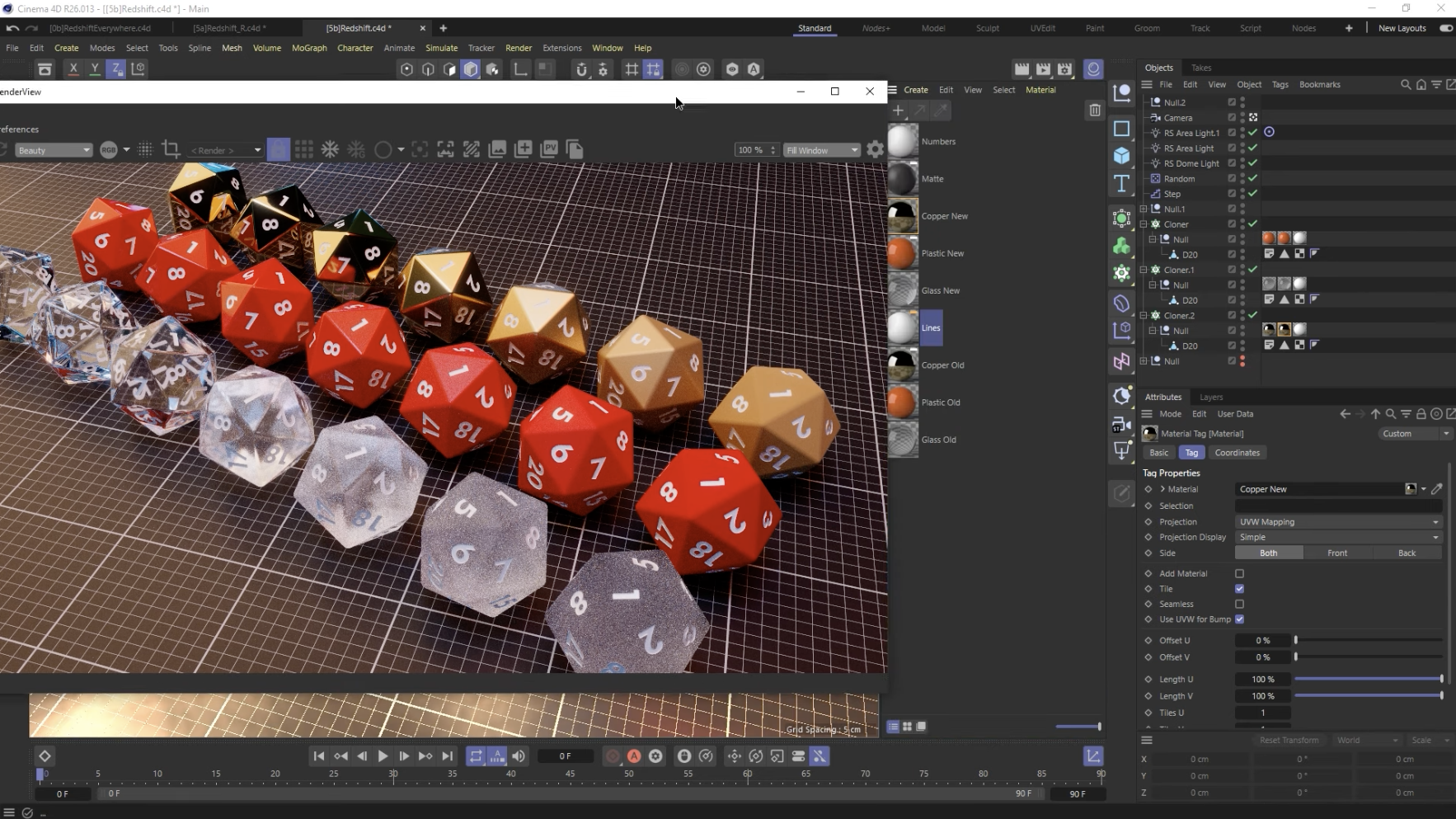
Task: Switch to the Layers tab
Action: click(x=1211, y=397)
